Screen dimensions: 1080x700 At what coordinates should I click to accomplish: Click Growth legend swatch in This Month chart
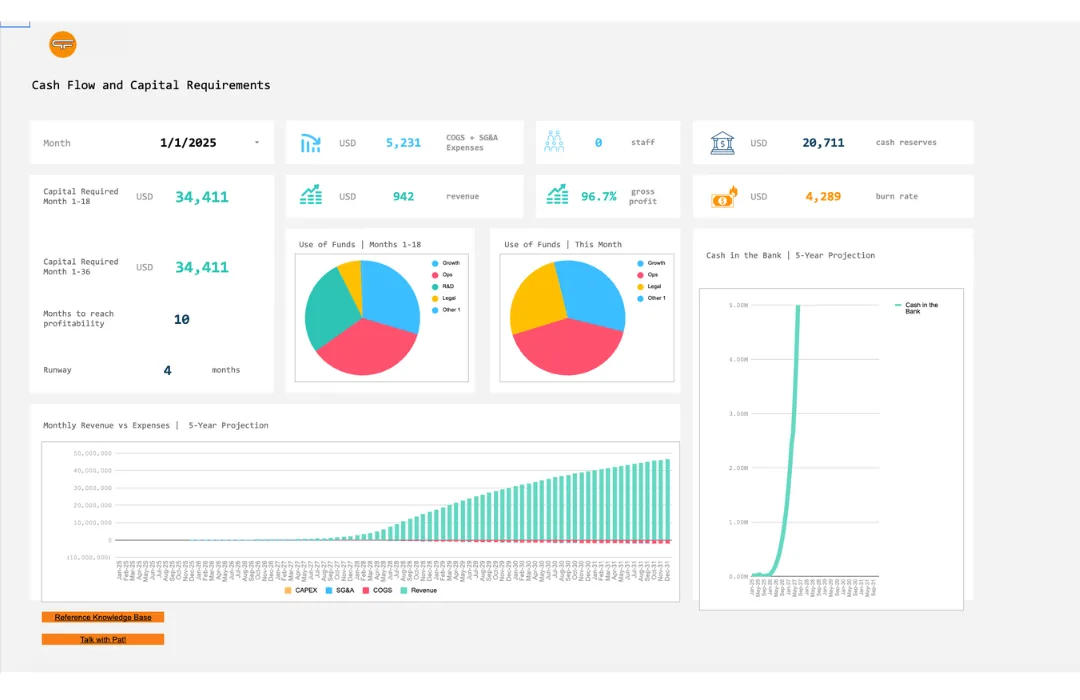point(641,263)
